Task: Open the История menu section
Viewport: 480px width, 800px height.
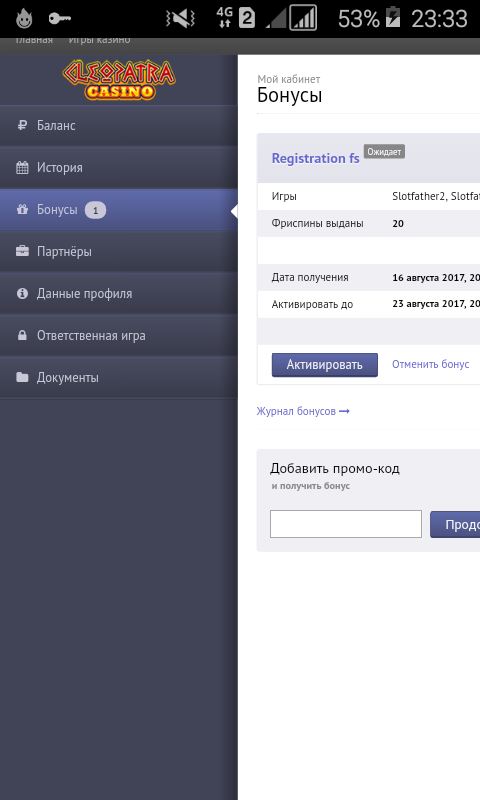Action: 119,167
